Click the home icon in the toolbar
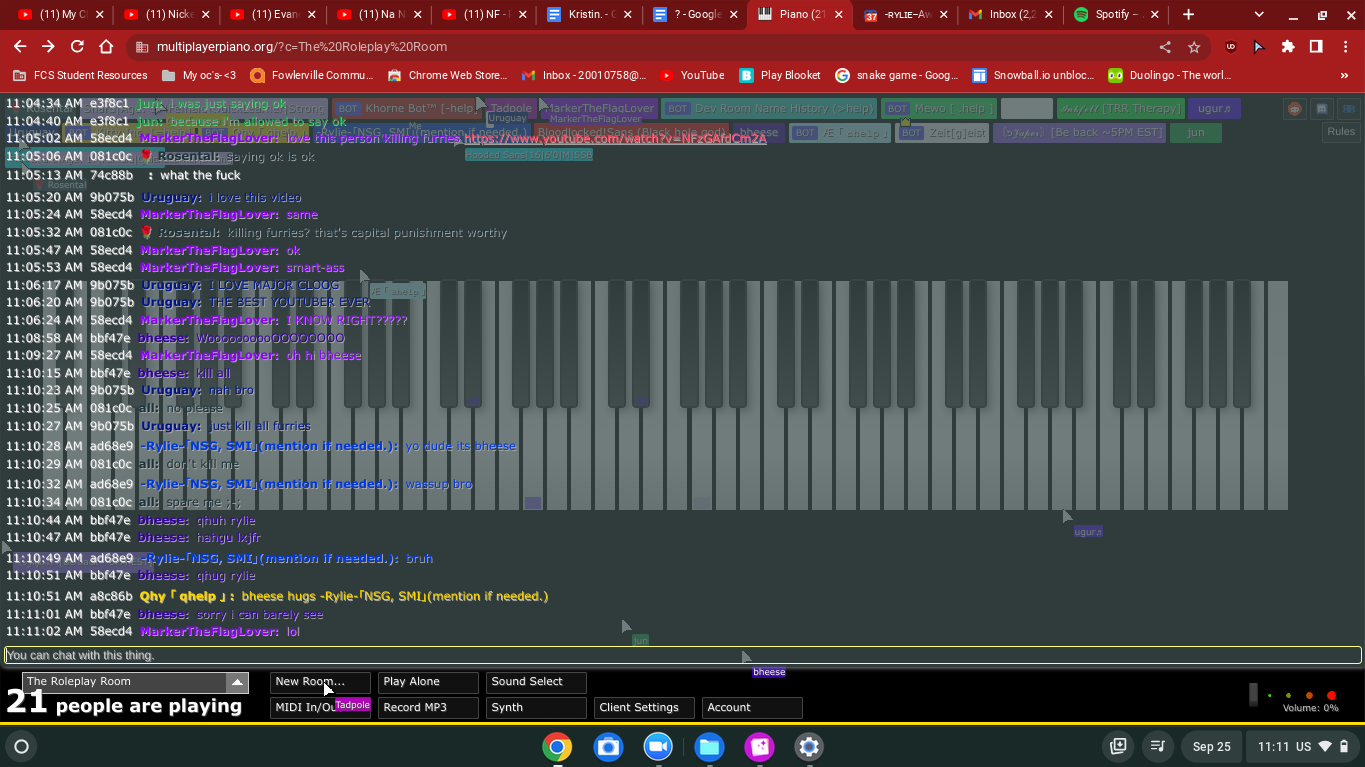The width and height of the screenshot is (1365, 767). tap(106, 47)
